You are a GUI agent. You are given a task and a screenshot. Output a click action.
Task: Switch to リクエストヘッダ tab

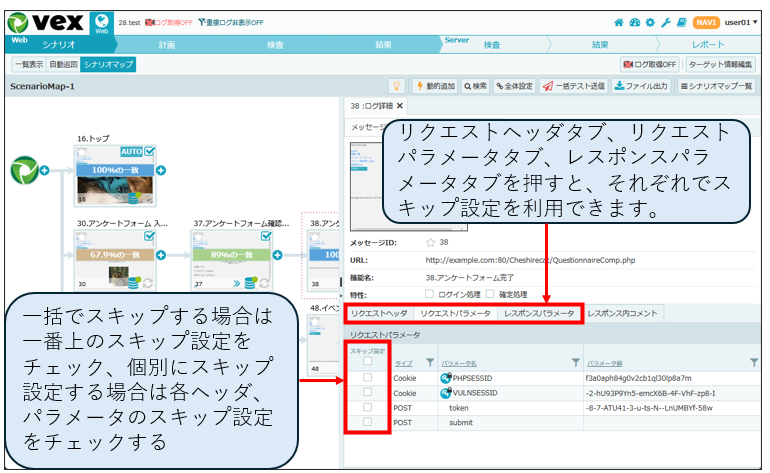(x=379, y=313)
